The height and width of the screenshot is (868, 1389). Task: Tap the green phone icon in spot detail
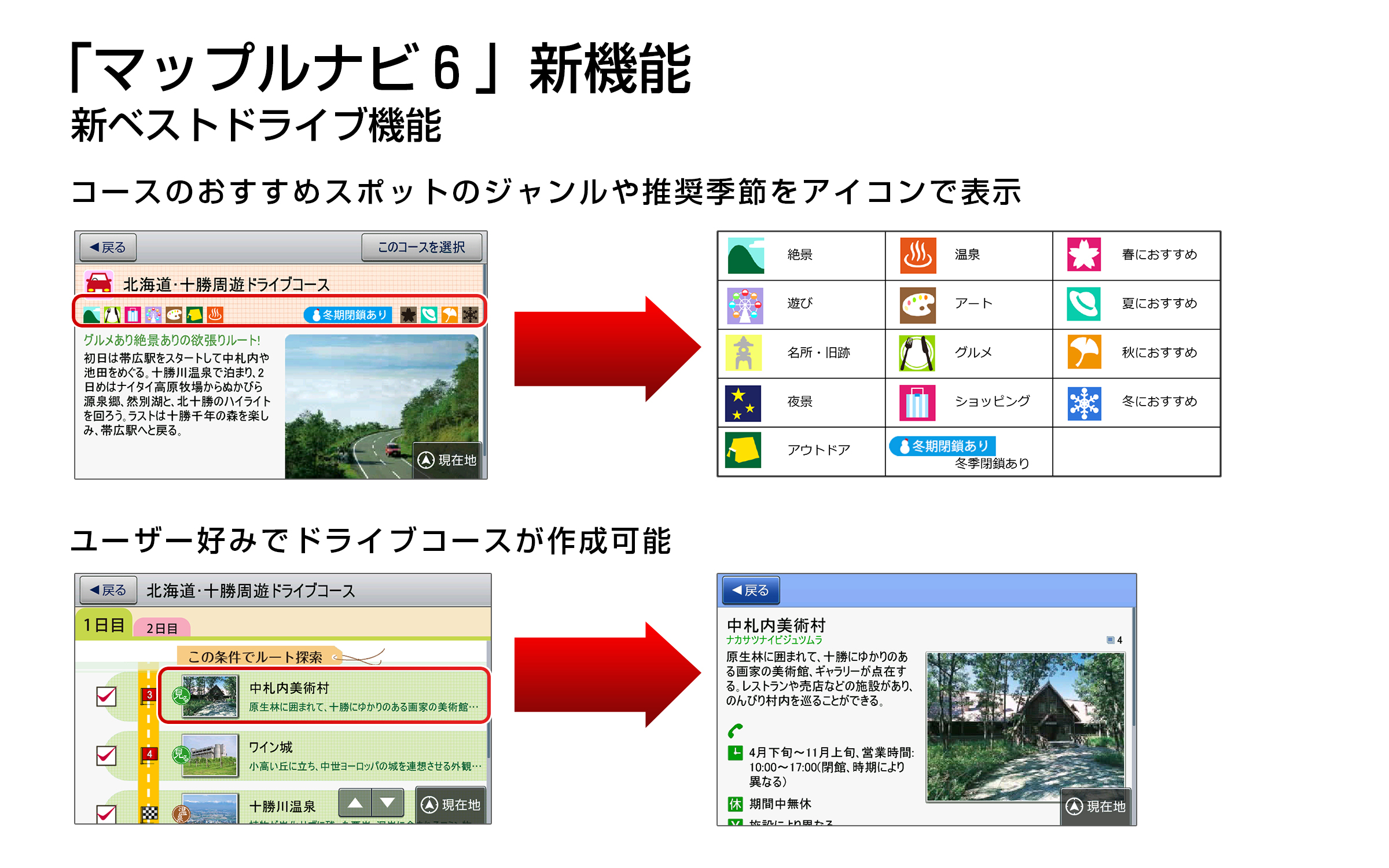coord(735,731)
